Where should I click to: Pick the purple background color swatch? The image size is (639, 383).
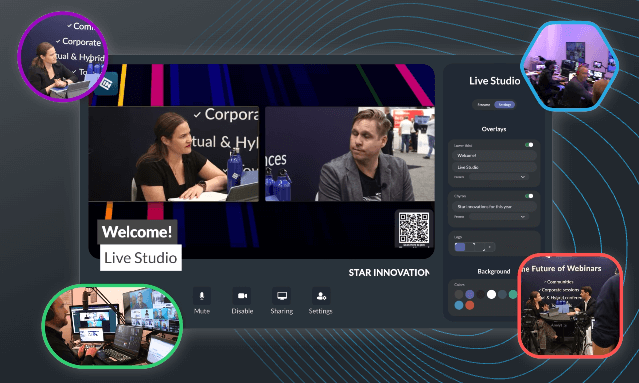pos(470,294)
